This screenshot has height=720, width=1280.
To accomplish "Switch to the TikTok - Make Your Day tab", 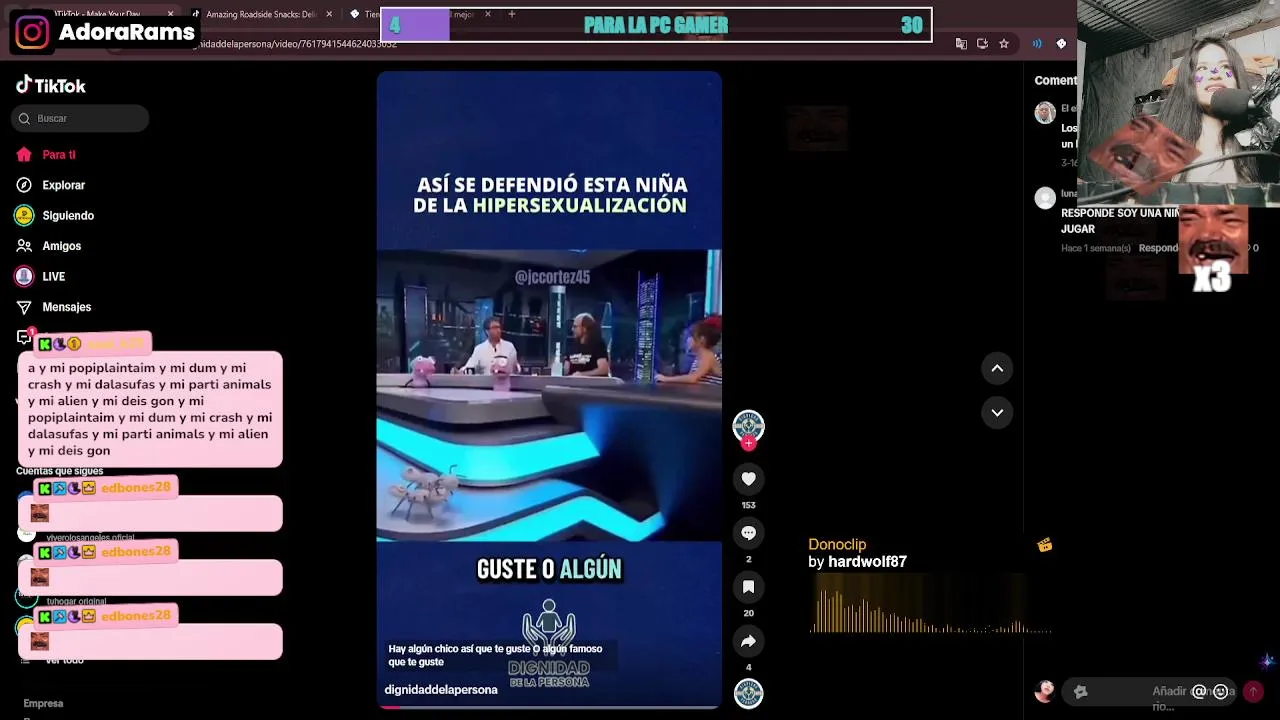I will tap(98, 14).
